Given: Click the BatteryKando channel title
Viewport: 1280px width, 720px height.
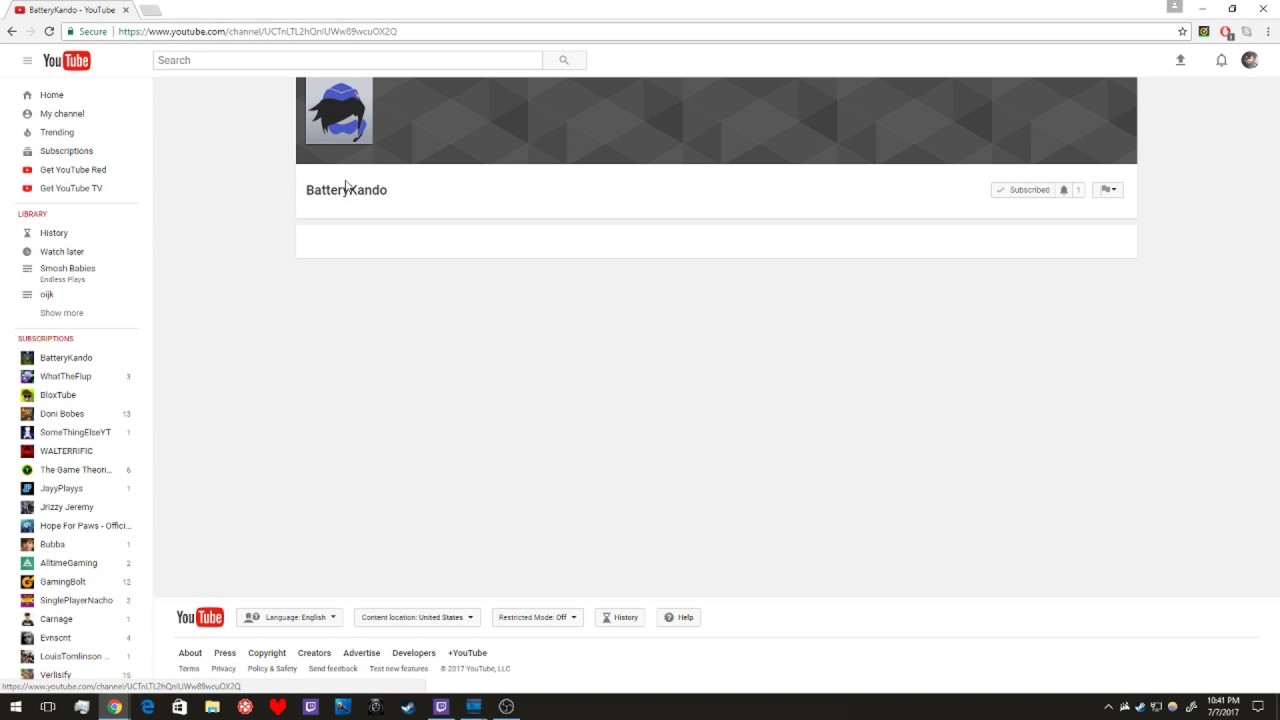Looking at the screenshot, I should (346, 190).
